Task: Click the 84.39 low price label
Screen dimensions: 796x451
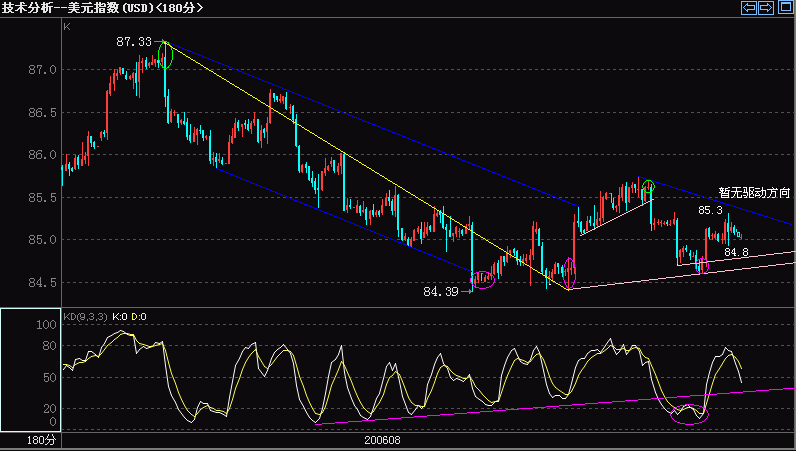Action: tap(441, 292)
